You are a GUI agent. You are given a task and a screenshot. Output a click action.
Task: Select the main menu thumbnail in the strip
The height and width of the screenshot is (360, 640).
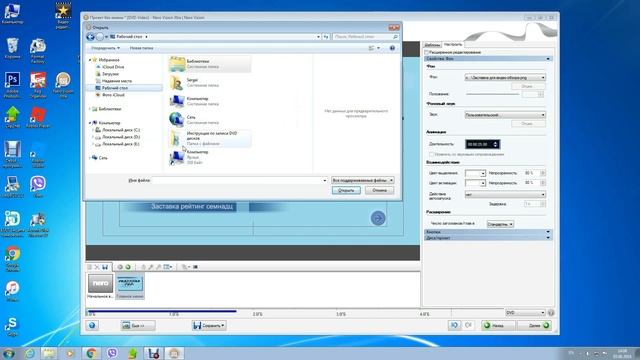[x=130, y=286]
